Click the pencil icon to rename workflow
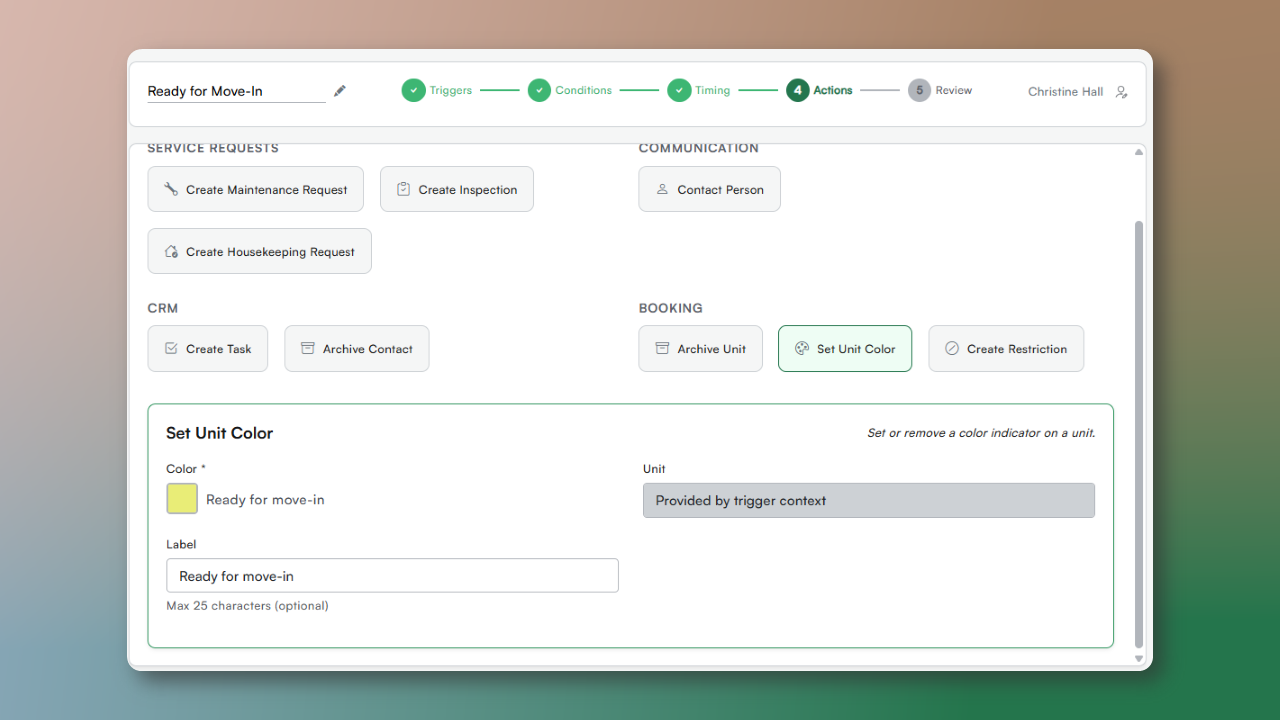The width and height of the screenshot is (1280, 720). pyautogui.click(x=340, y=91)
